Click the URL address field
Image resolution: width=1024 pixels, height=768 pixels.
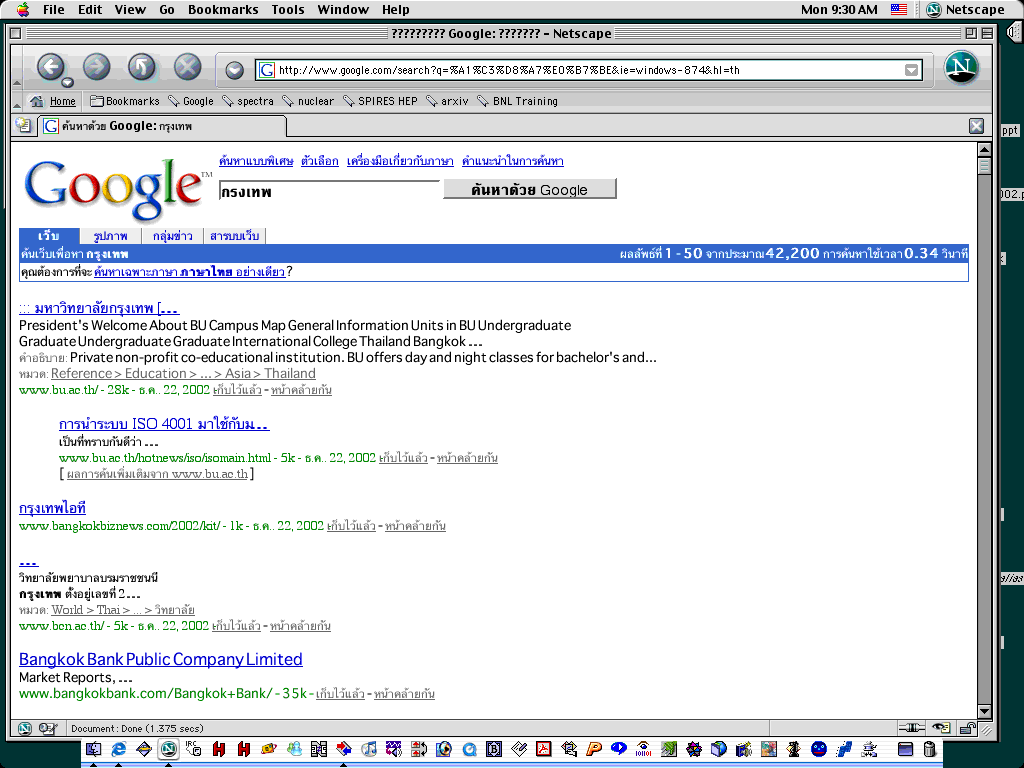(588, 70)
